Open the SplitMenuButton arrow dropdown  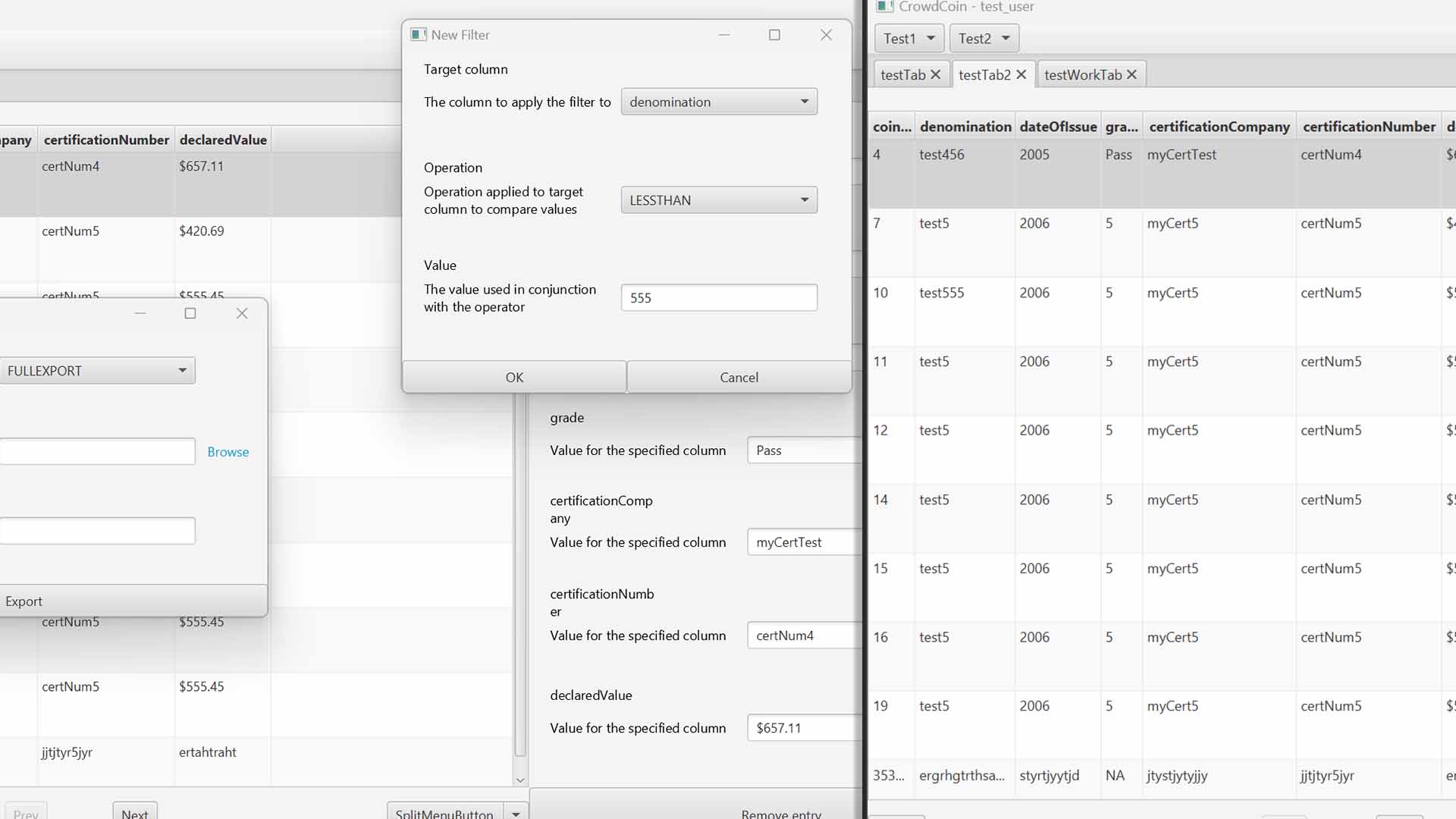click(x=516, y=813)
